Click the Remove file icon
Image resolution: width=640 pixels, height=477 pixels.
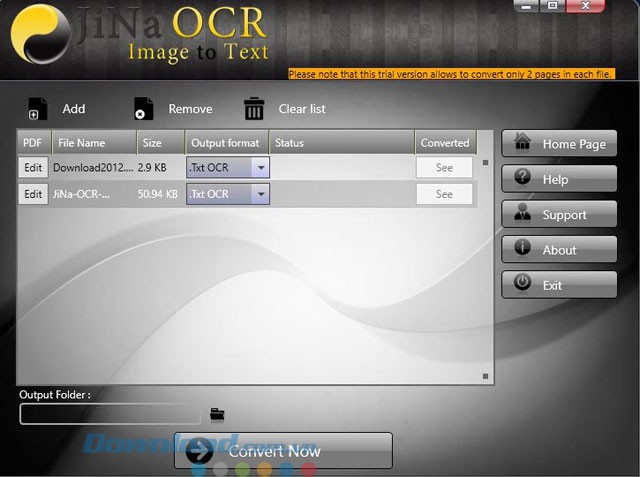click(x=144, y=109)
